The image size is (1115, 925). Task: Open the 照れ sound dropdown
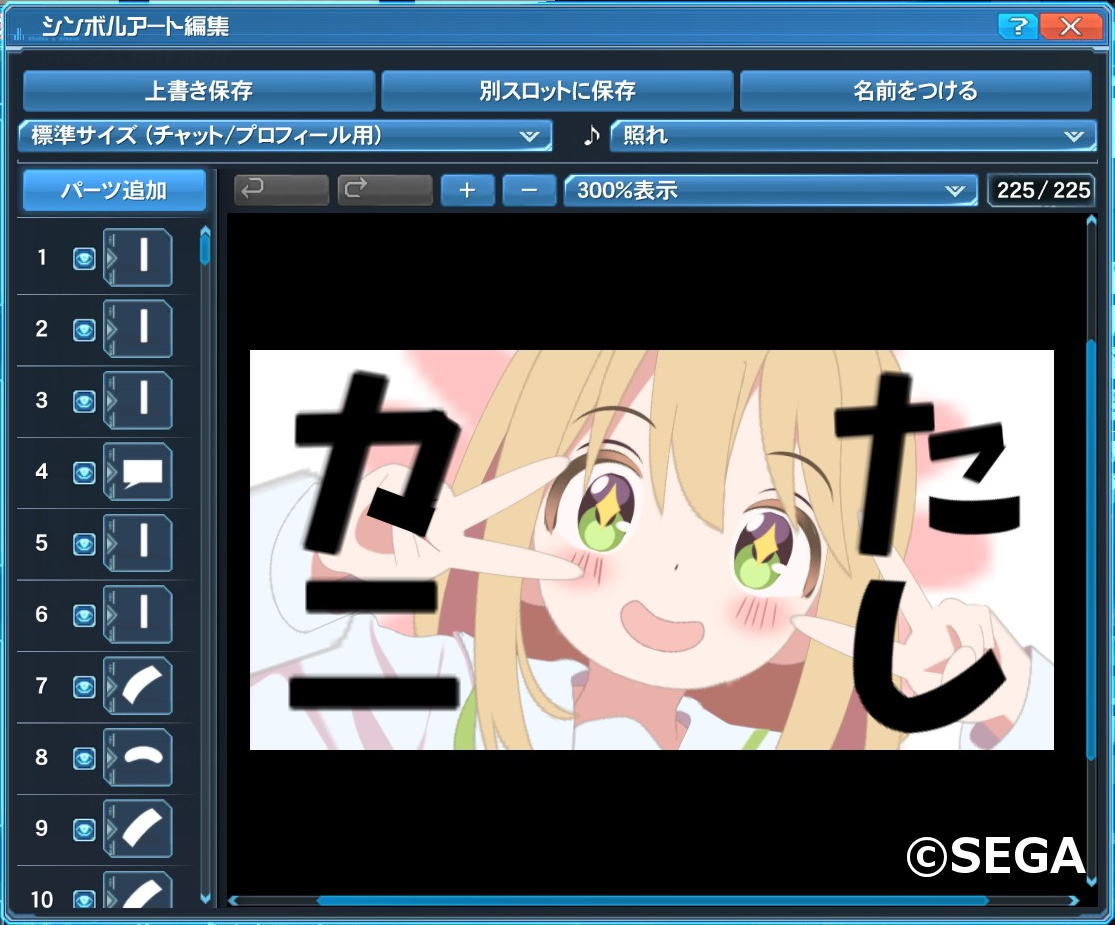pos(853,135)
